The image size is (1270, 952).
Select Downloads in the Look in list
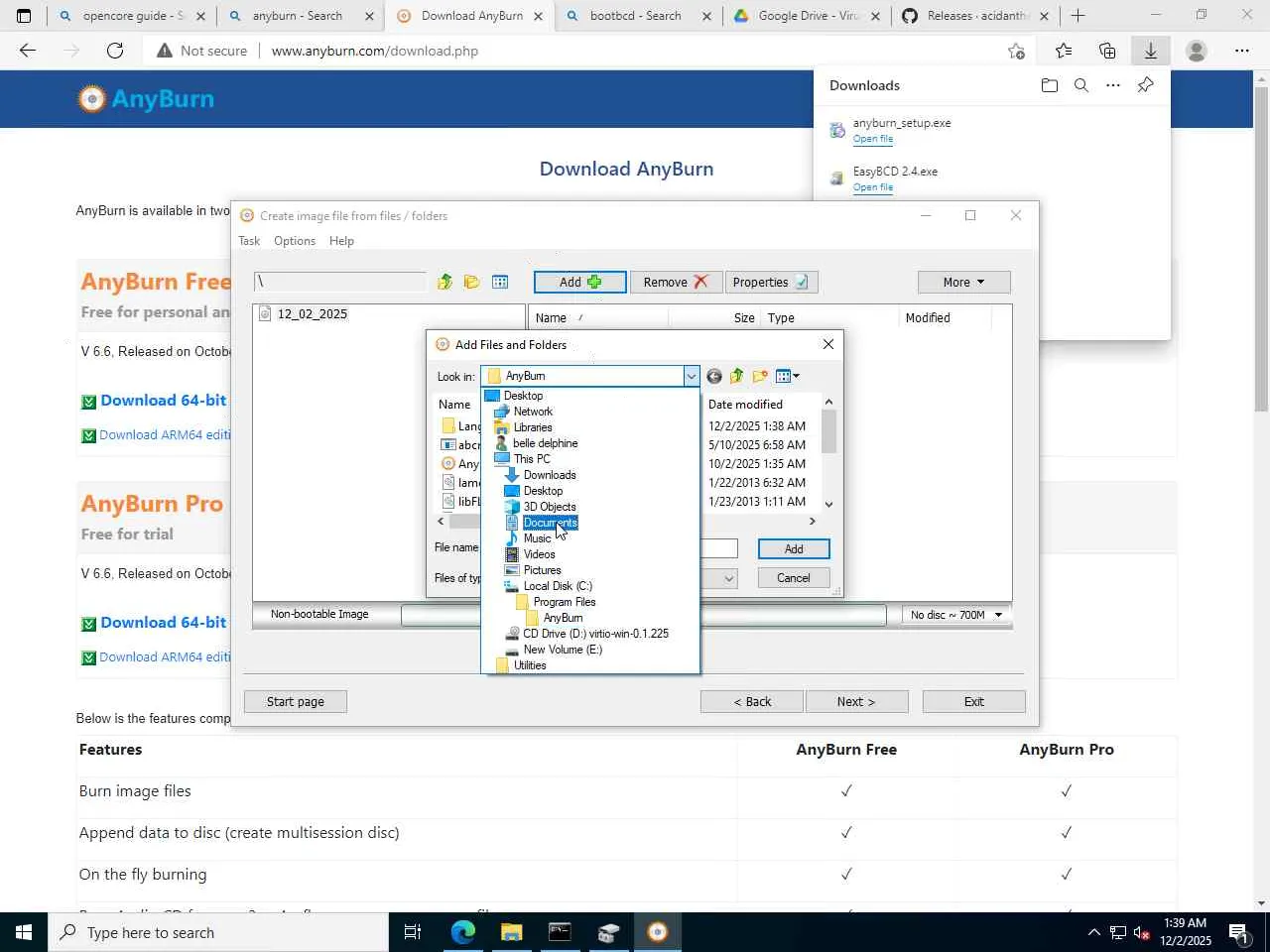550,475
